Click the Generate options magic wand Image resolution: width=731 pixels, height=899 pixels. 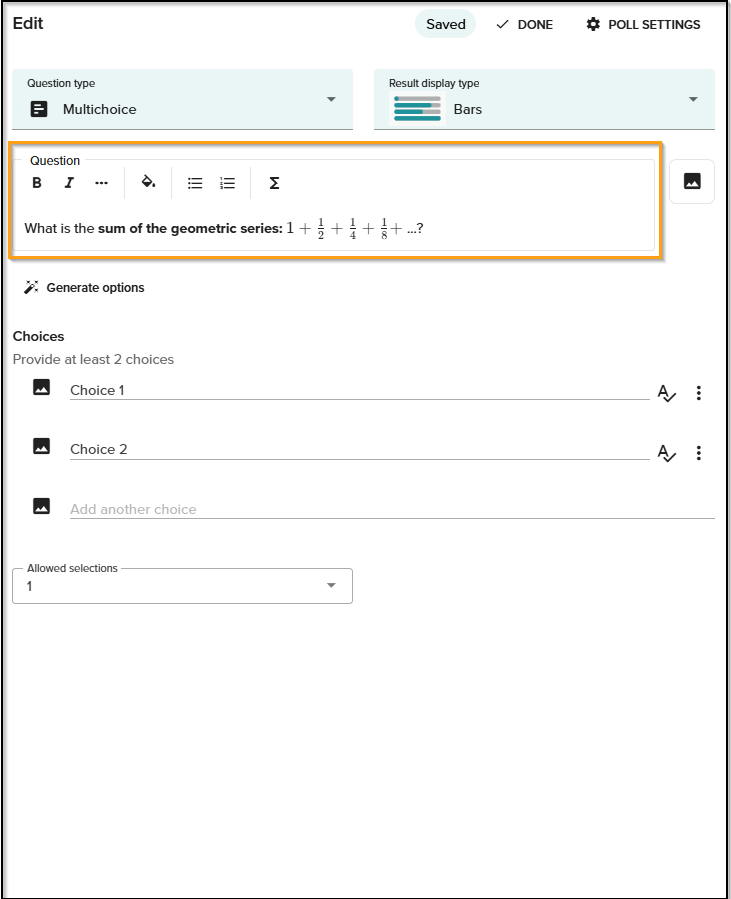(84, 287)
